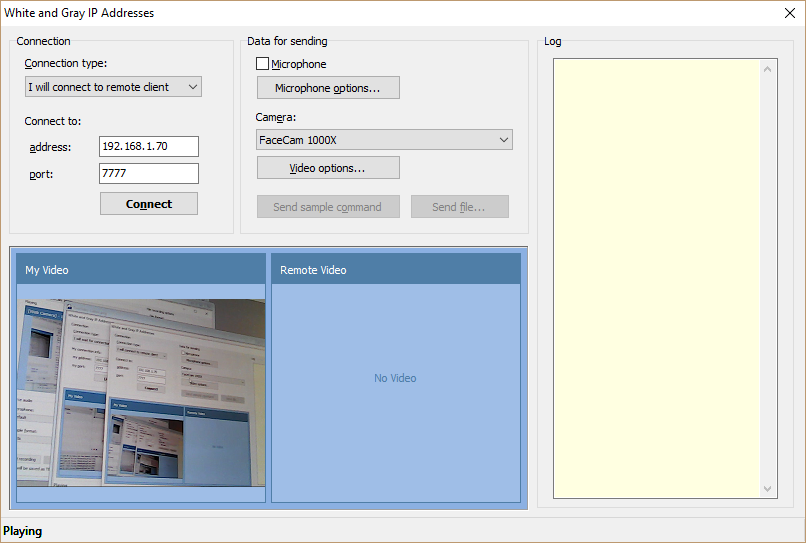Open Microphone options dialog
Viewport: 806px width, 543px height.
click(328, 88)
